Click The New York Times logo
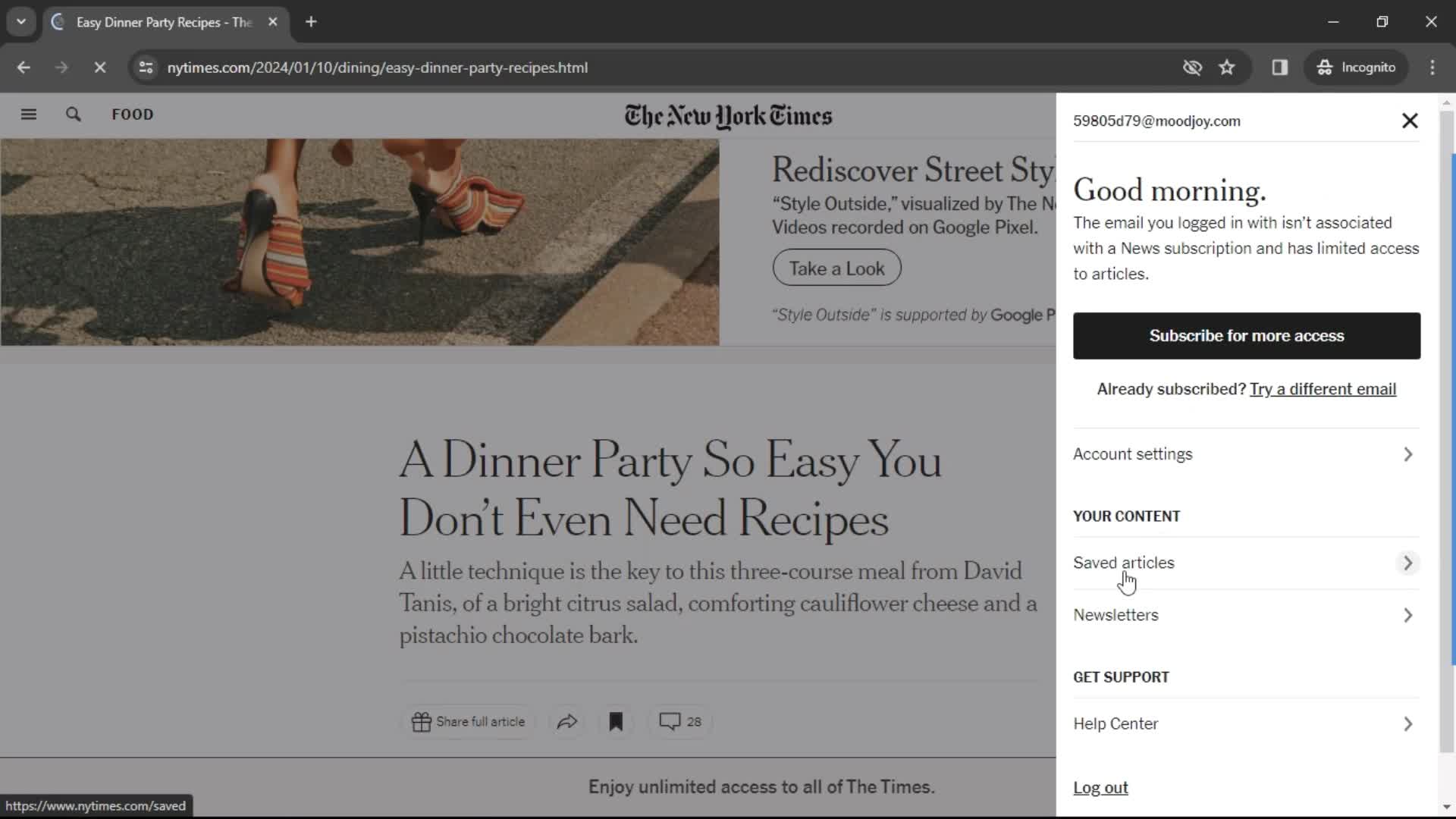 pos(728,116)
